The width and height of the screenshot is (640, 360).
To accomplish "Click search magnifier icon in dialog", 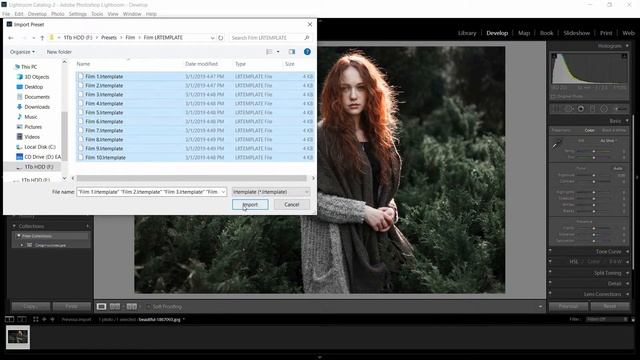I will (307, 38).
